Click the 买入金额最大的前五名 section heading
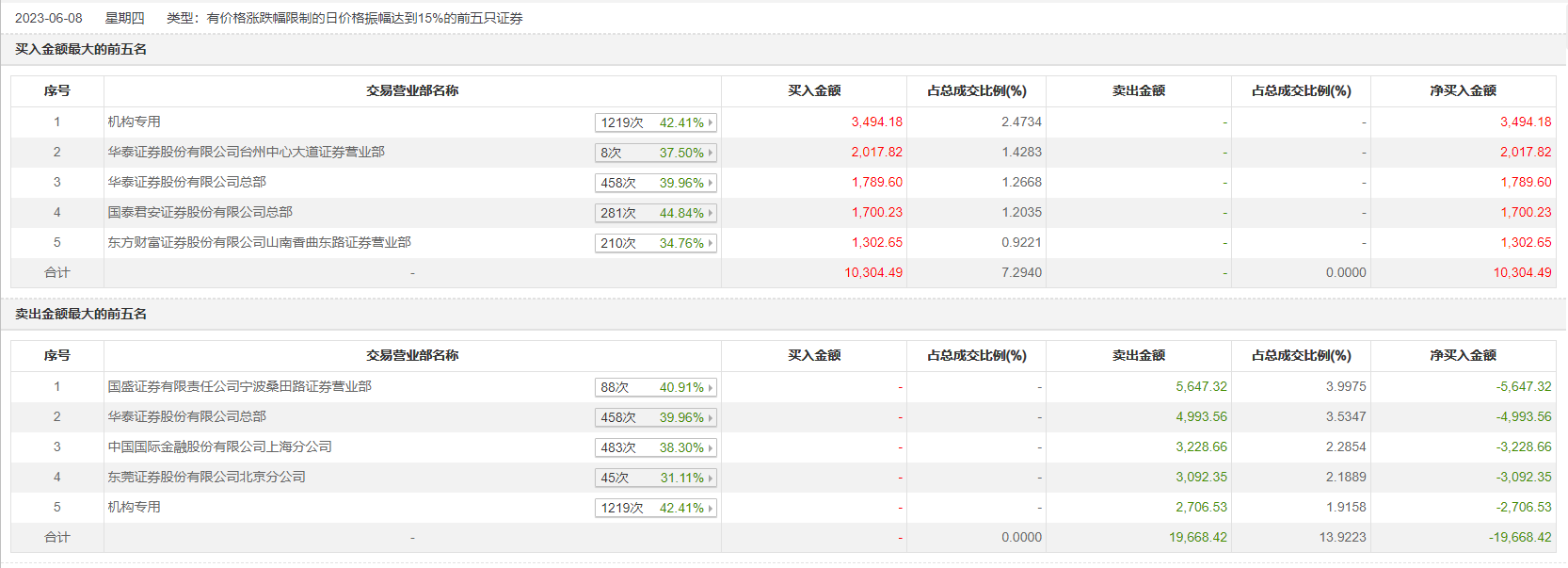This screenshot has width=1568, height=568. (81, 49)
